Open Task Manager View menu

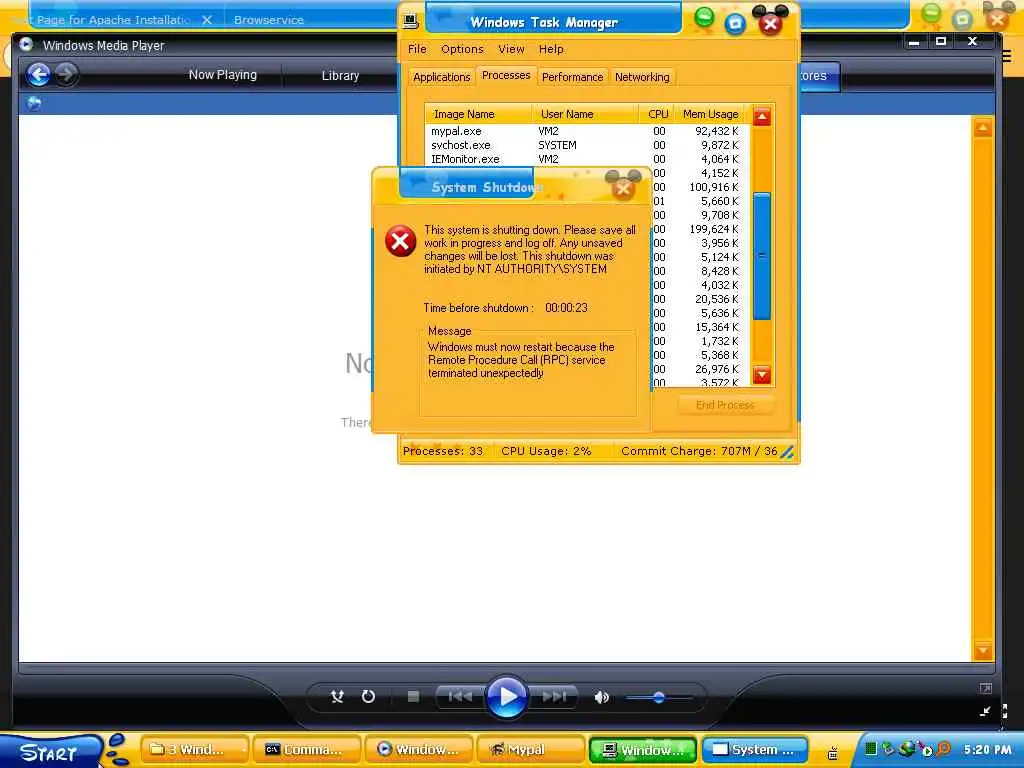click(511, 49)
